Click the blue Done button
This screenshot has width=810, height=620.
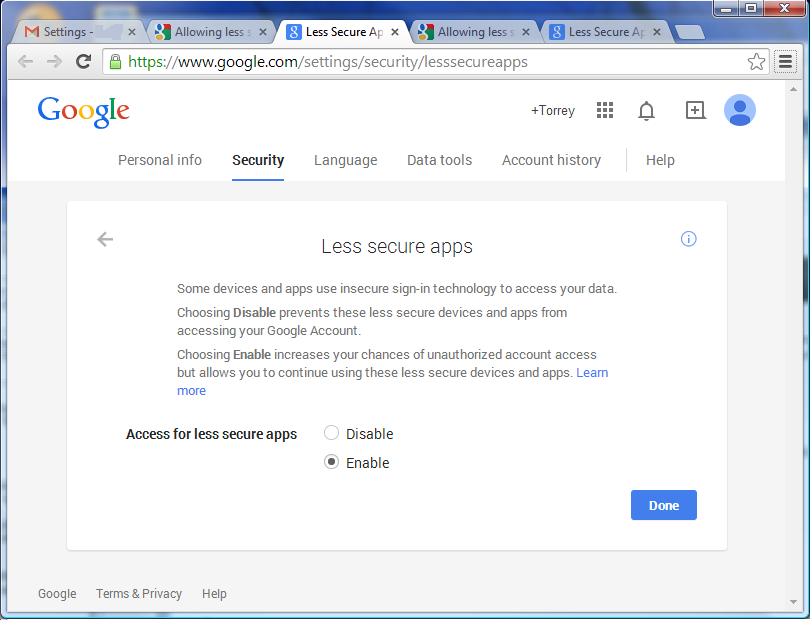[664, 505]
